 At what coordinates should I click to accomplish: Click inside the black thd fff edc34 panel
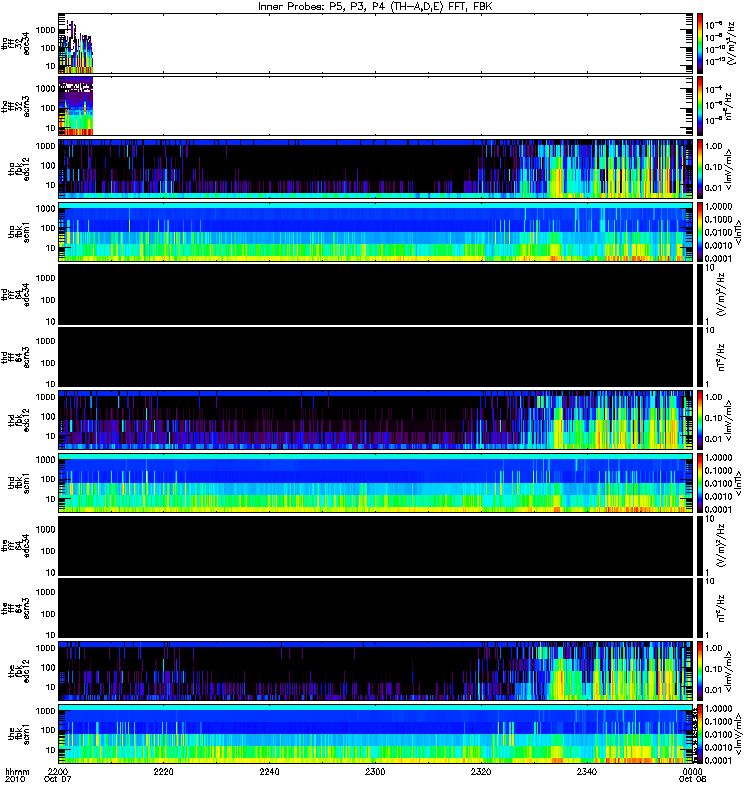tap(376, 294)
